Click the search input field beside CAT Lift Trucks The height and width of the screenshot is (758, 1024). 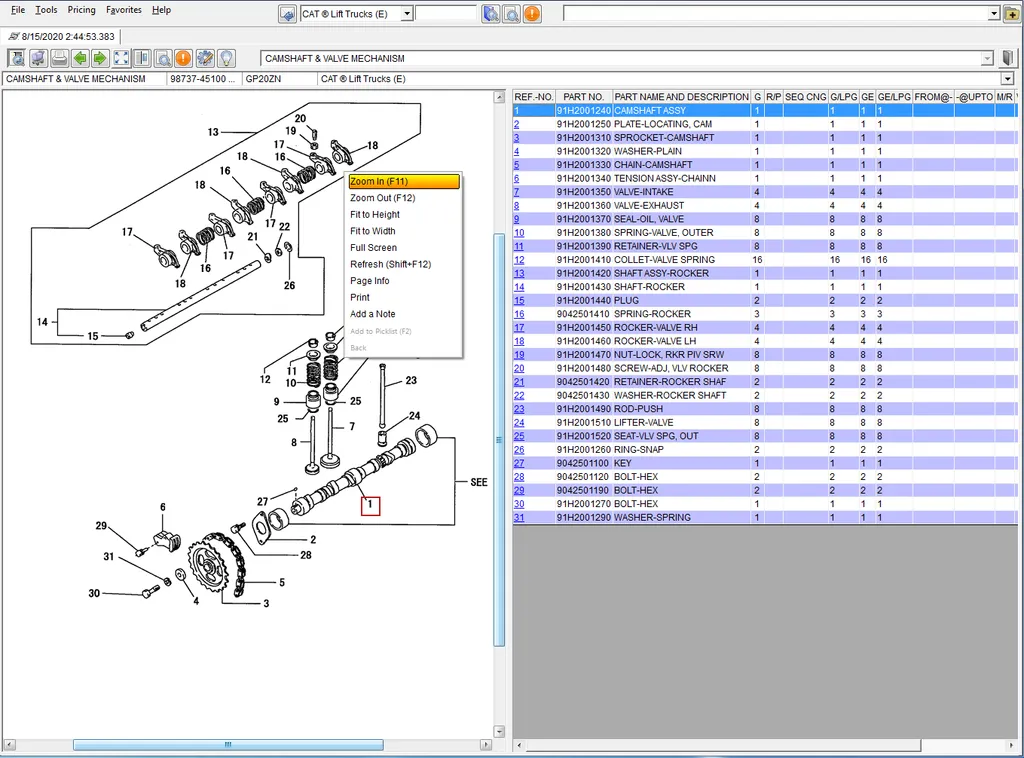click(445, 14)
